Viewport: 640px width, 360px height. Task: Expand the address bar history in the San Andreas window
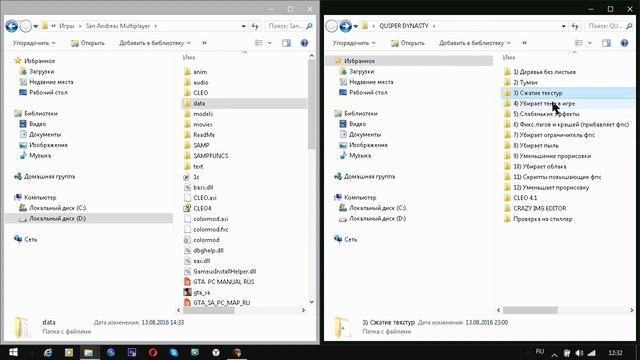[x=244, y=26]
